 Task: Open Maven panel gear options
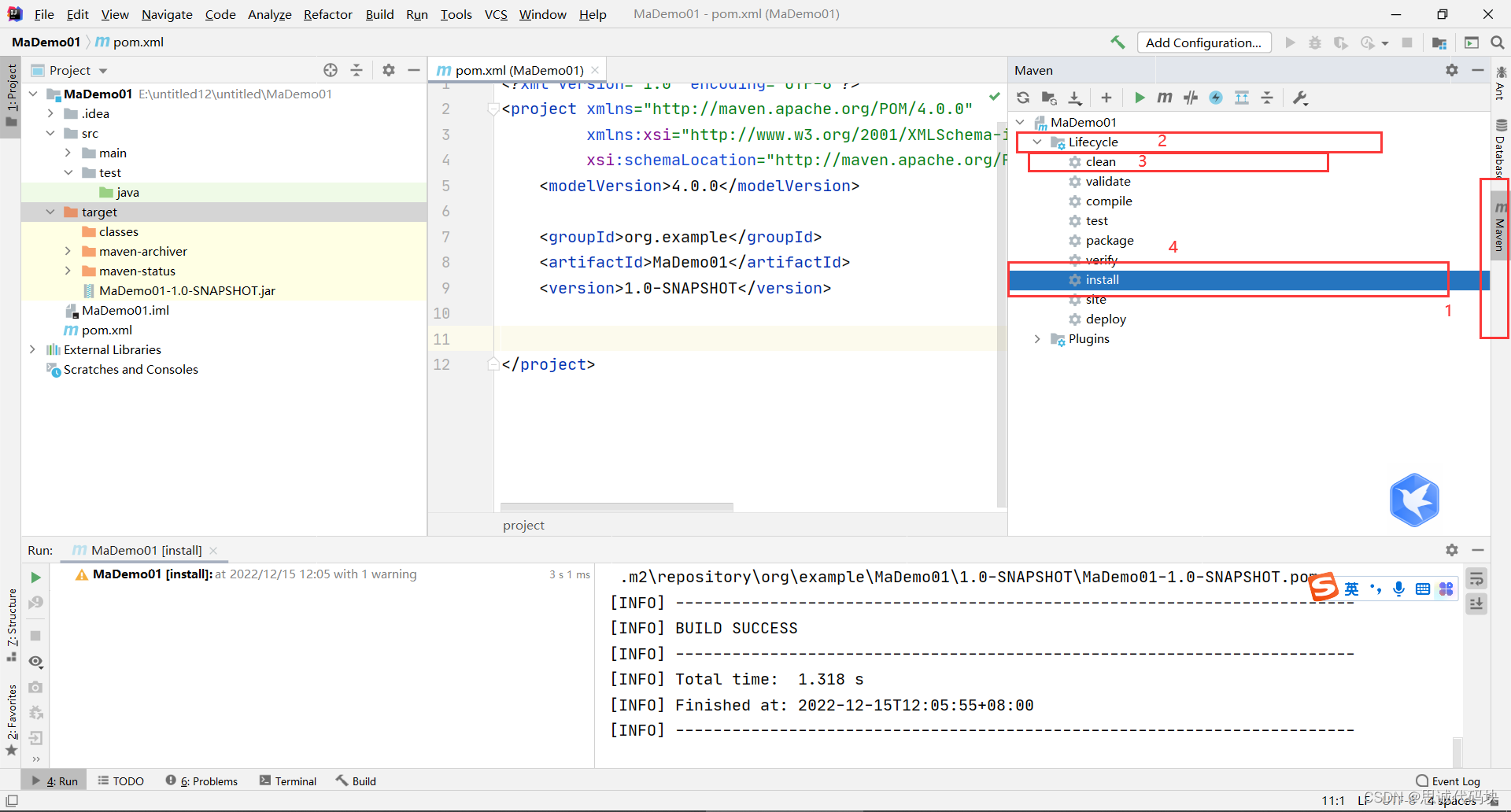pyautogui.click(x=1452, y=70)
